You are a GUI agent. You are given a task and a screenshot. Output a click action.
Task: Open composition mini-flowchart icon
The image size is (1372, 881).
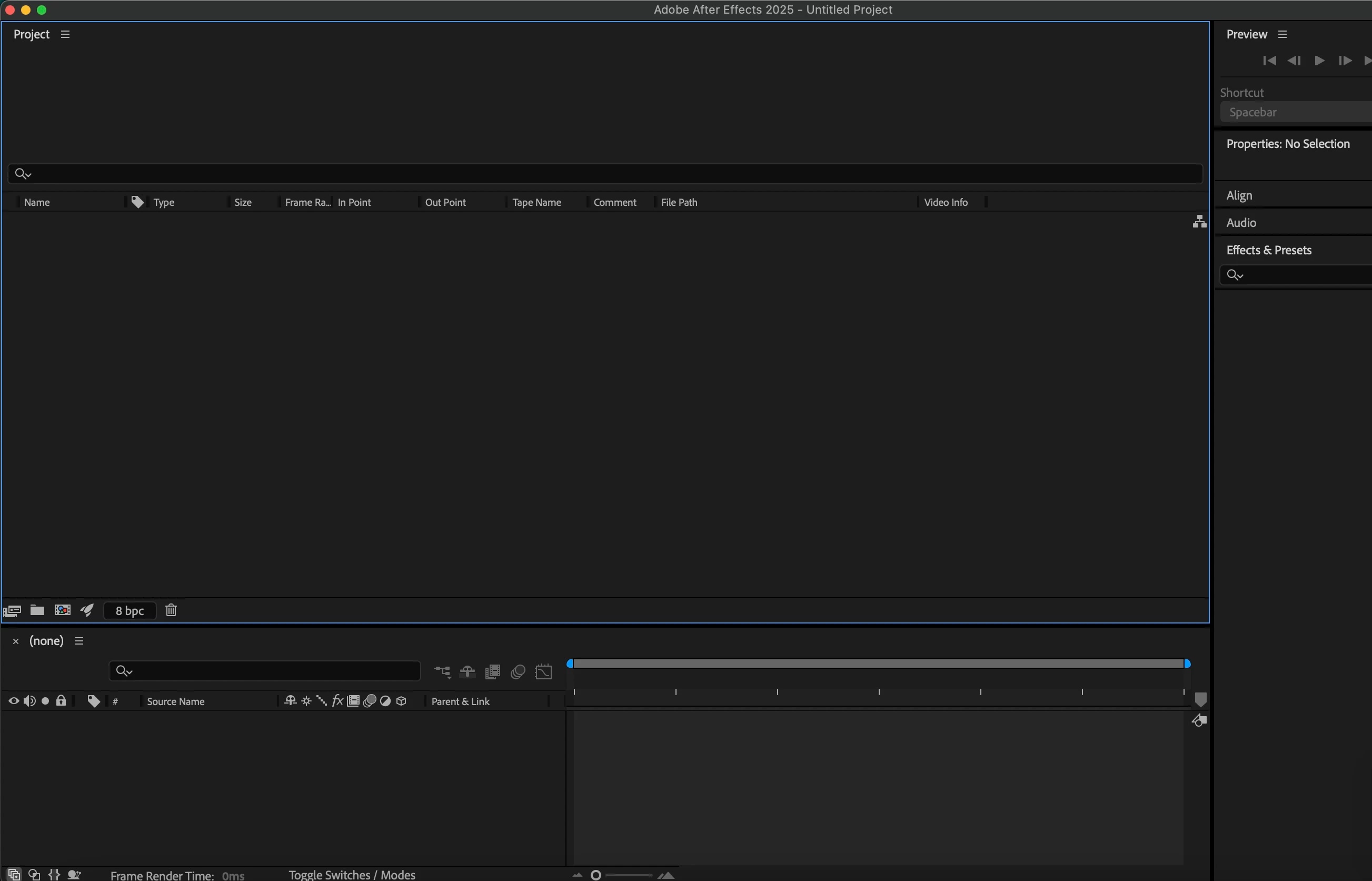point(442,671)
